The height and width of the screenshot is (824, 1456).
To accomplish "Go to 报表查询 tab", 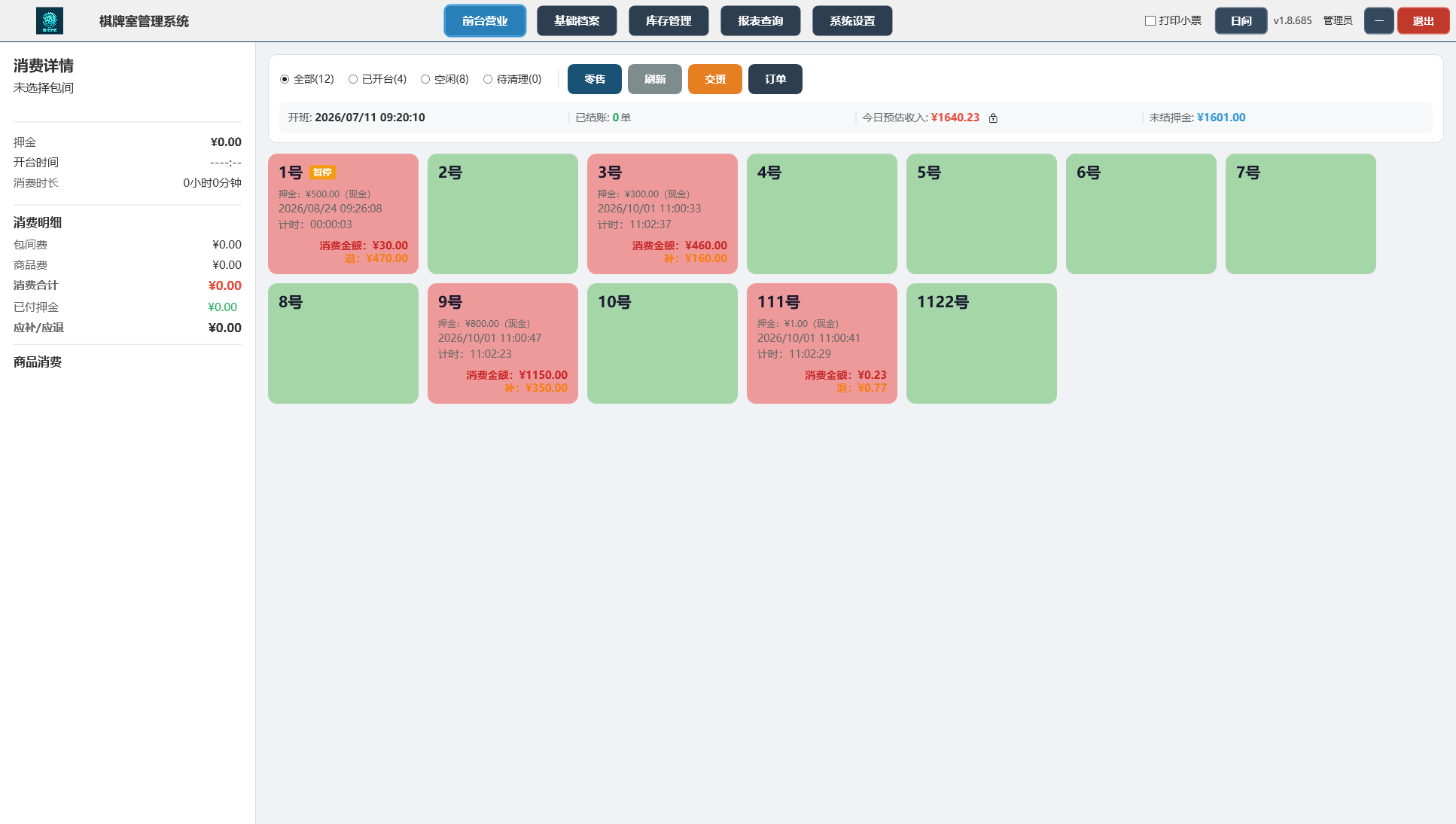I will point(760,21).
